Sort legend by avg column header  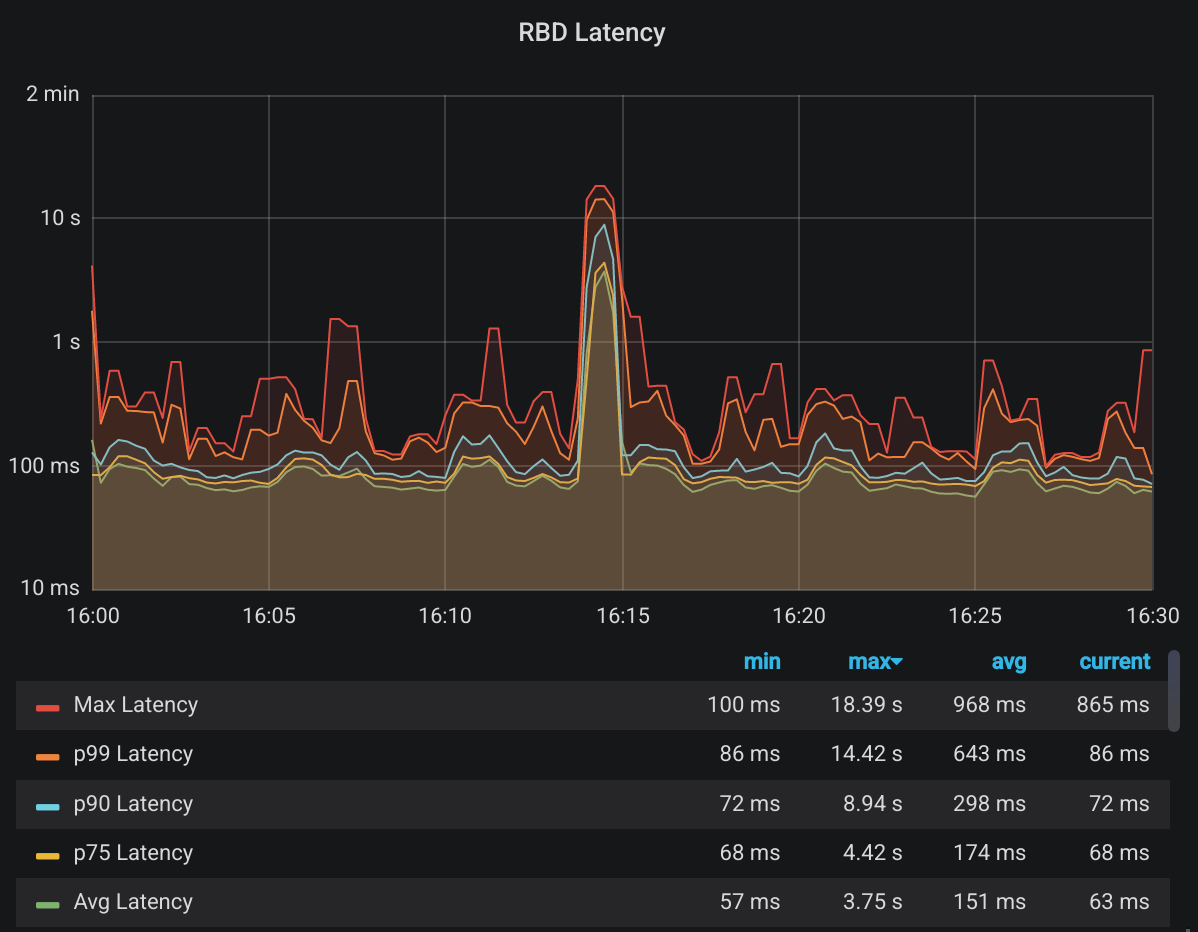1009,662
